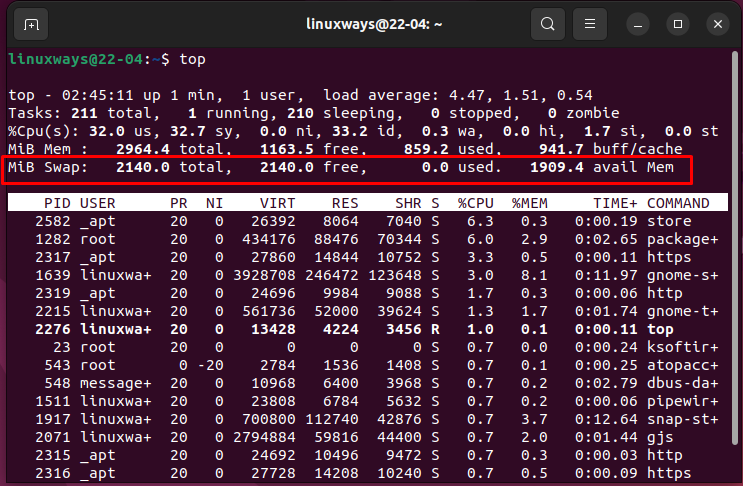Open a new terminal tab
Image resolution: width=743 pixels, height=486 pixels.
pyautogui.click(x=31, y=24)
